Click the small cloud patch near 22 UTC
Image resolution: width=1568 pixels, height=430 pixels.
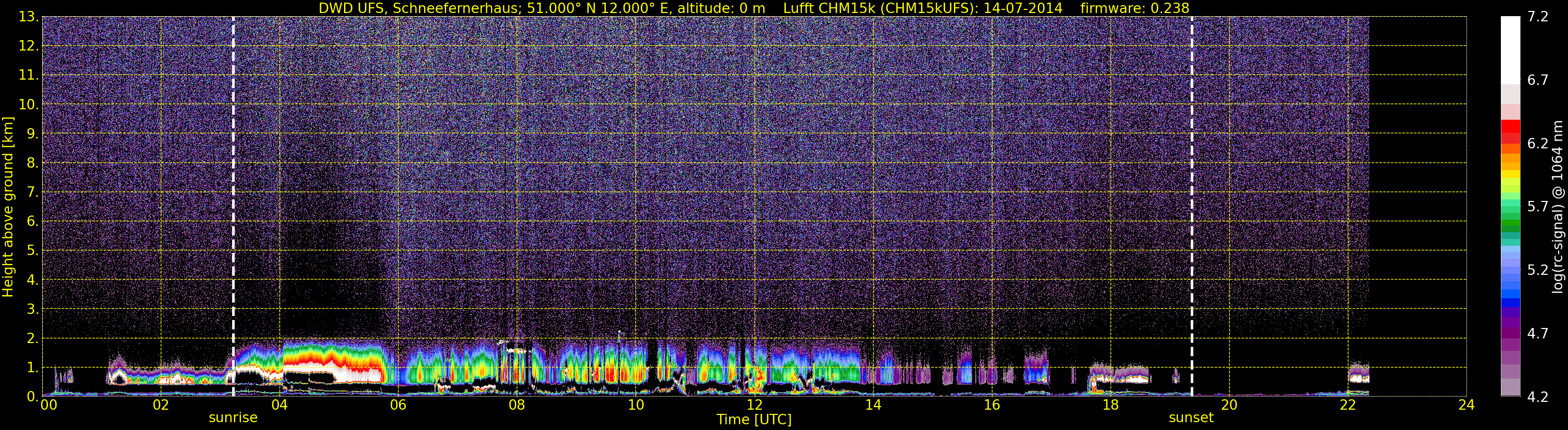click(x=1359, y=373)
